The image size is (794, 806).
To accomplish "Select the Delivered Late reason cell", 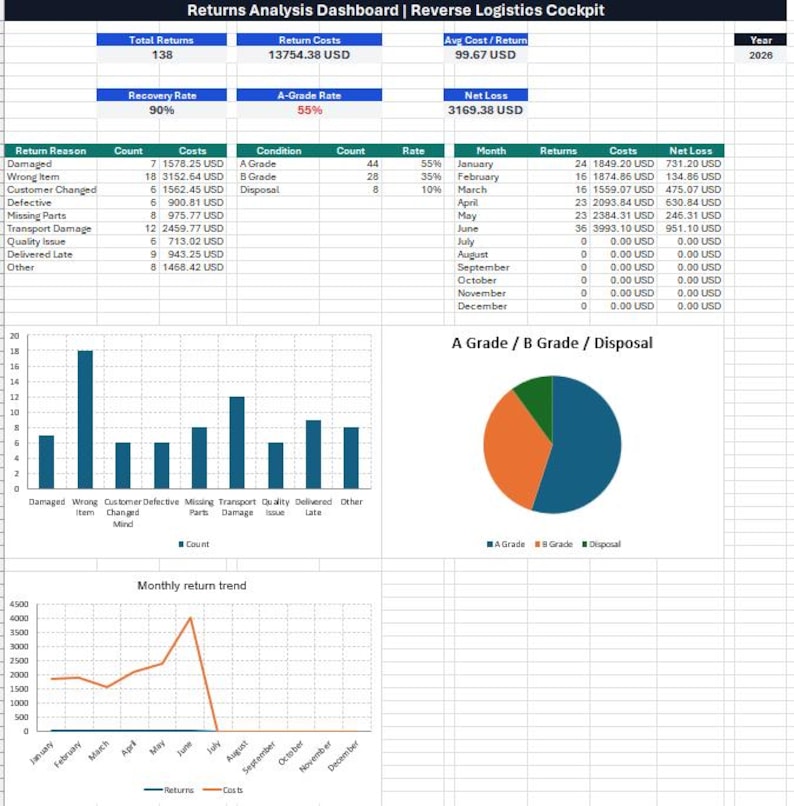I will click(x=50, y=254).
